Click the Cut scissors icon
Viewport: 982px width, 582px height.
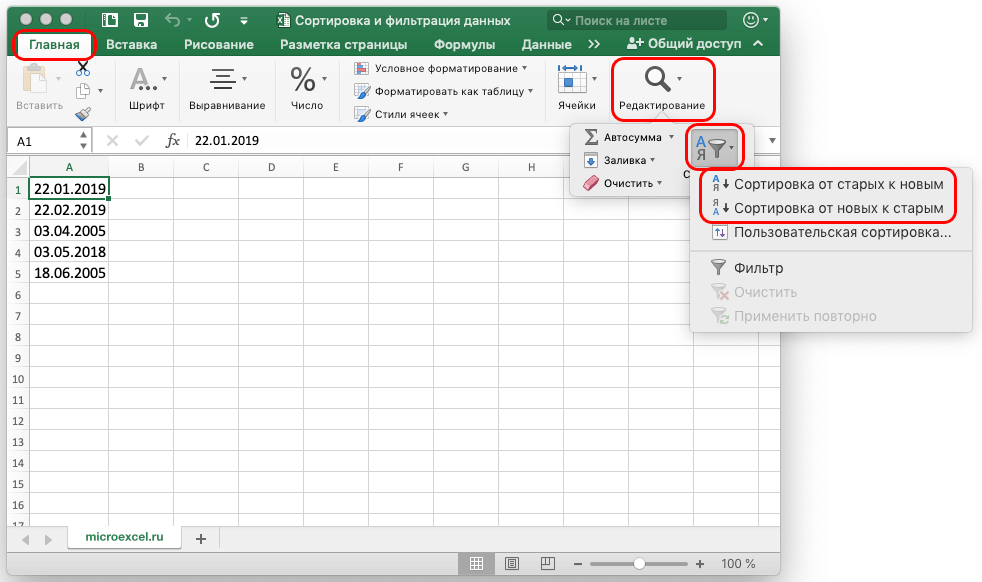(x=83, y=68)
